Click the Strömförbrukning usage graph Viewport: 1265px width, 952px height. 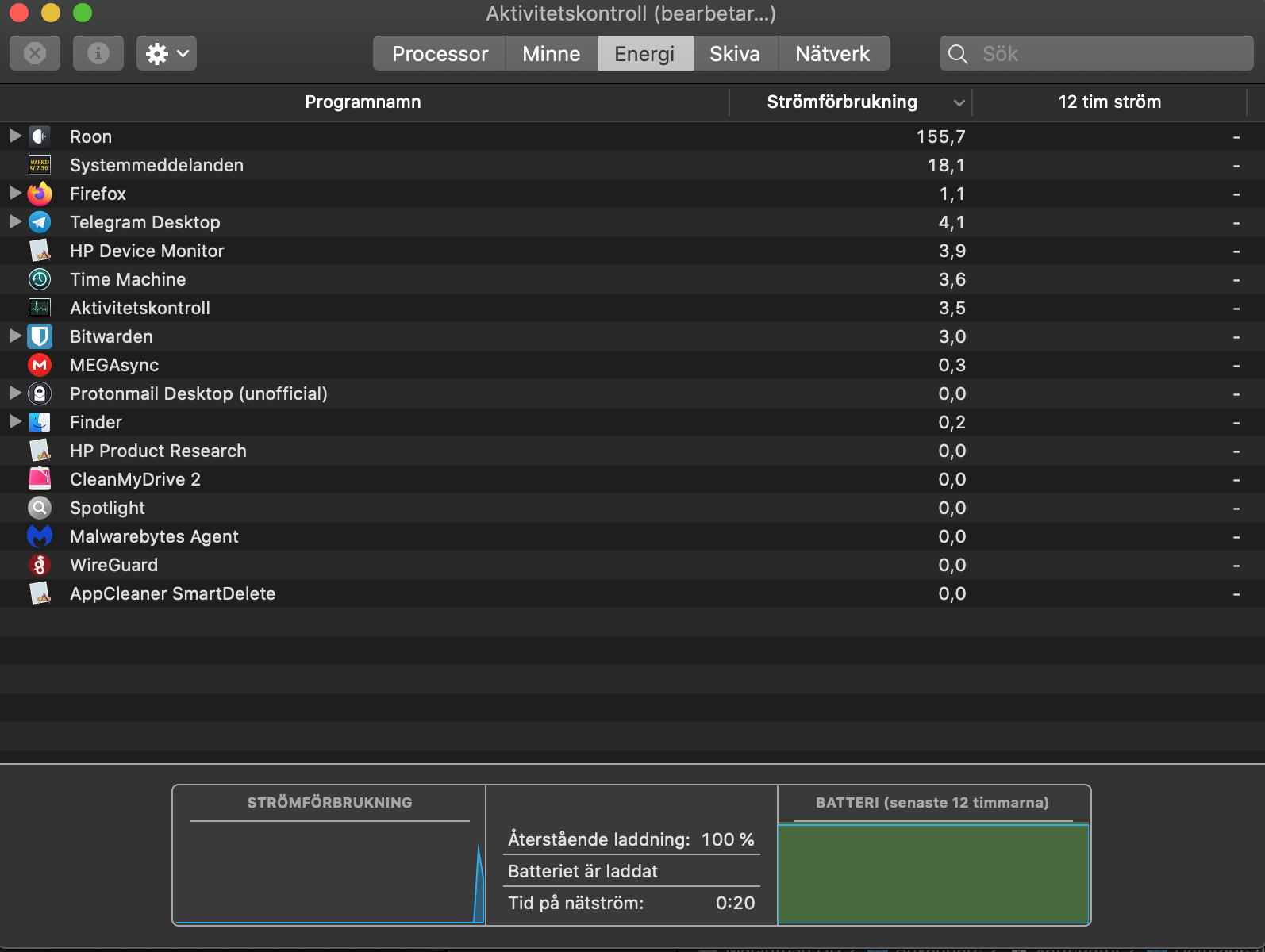pos(329,873)
